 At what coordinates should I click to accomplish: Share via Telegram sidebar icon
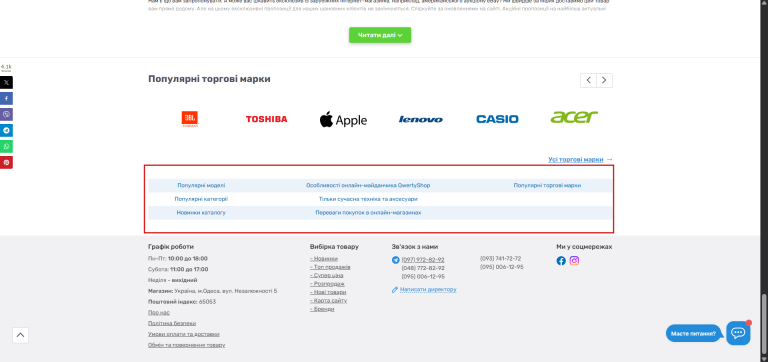point(6,130)
